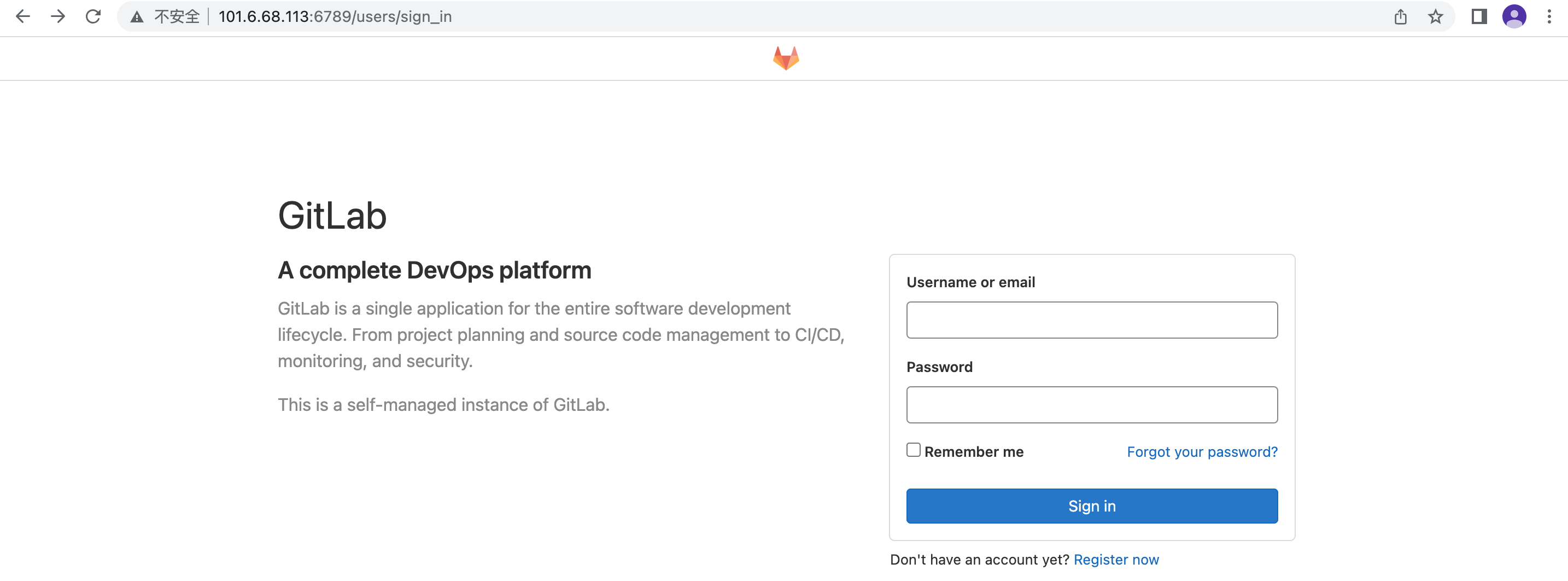The width and height of the screenshot is (1568, 581).
Task: Click the share page icon
Action: coord(1400,16)
